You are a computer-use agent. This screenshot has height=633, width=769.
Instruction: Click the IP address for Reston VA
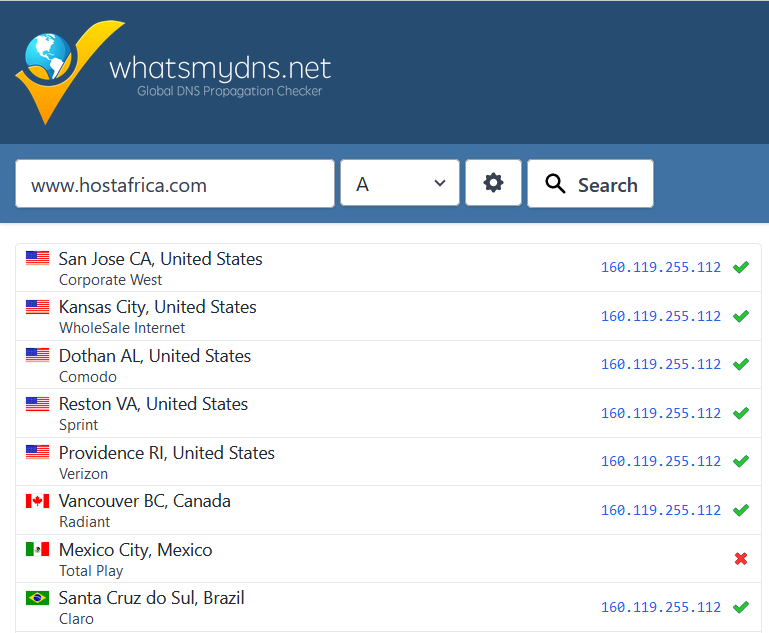[660, 413]
